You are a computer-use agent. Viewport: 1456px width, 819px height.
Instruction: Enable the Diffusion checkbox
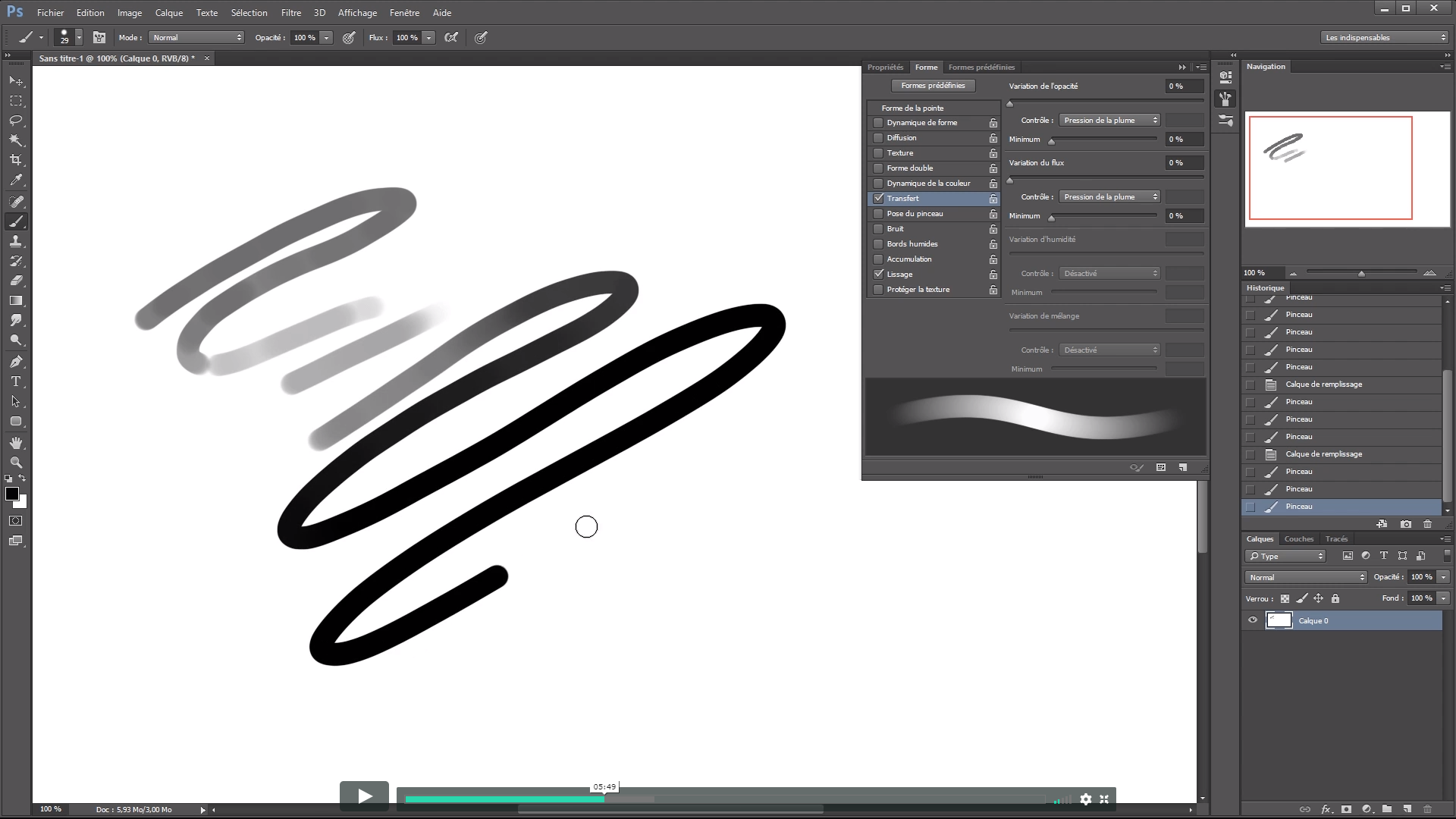[x=878, y=138]
